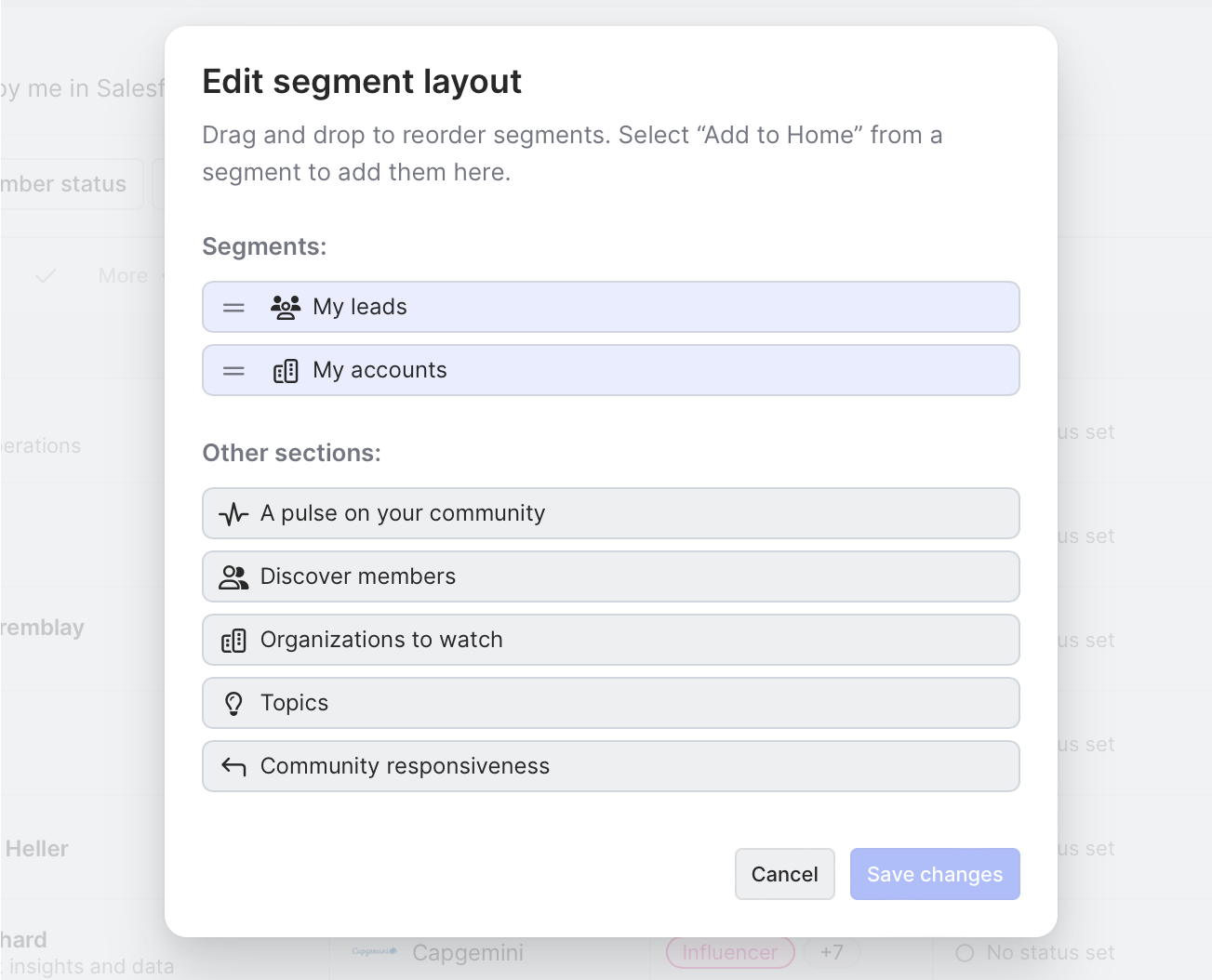Click the Influencer tag in Capgemini row
1212x980 pixels.
[x=729, y=953]
